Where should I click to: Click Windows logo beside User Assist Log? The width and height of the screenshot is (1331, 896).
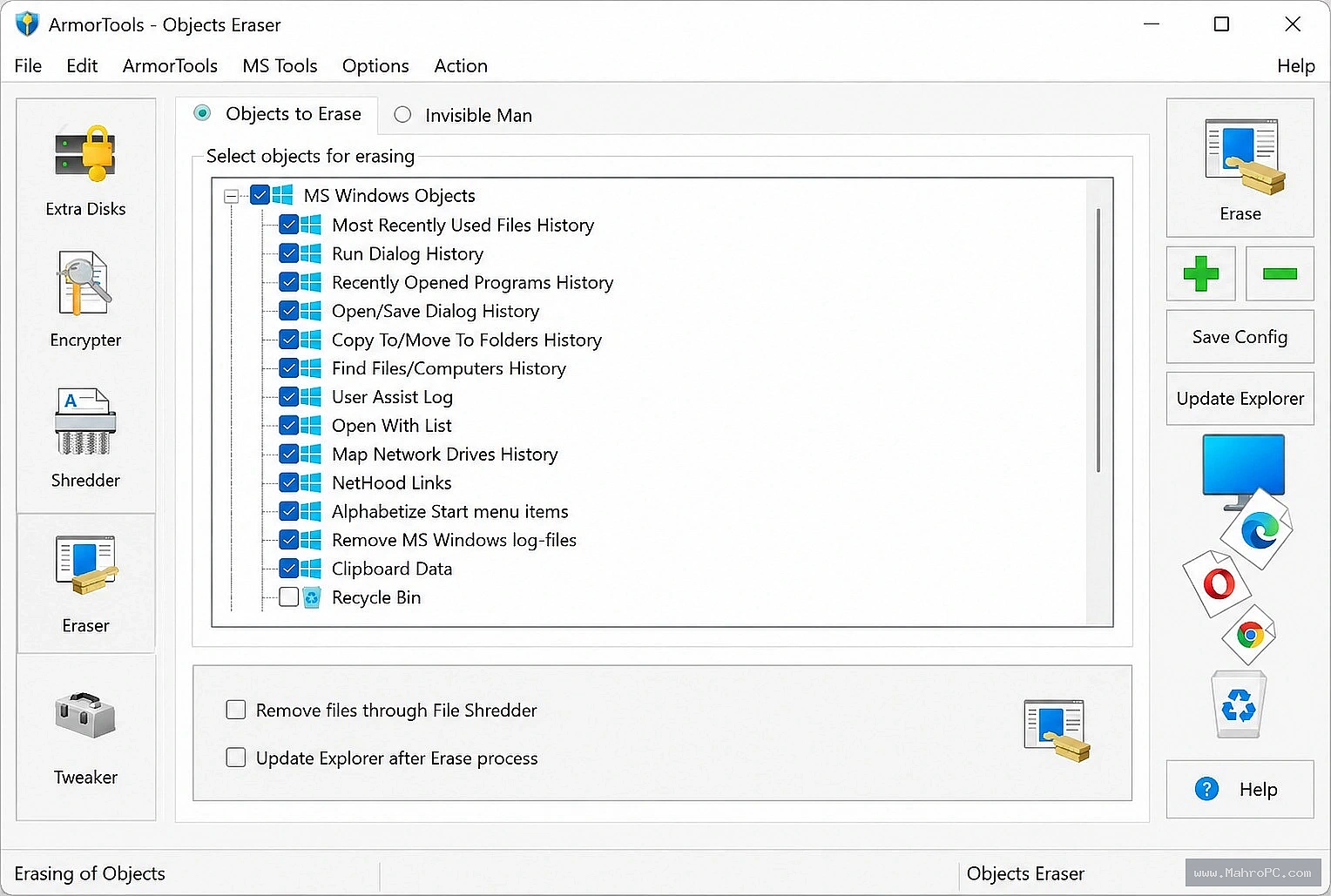(311, 397)
